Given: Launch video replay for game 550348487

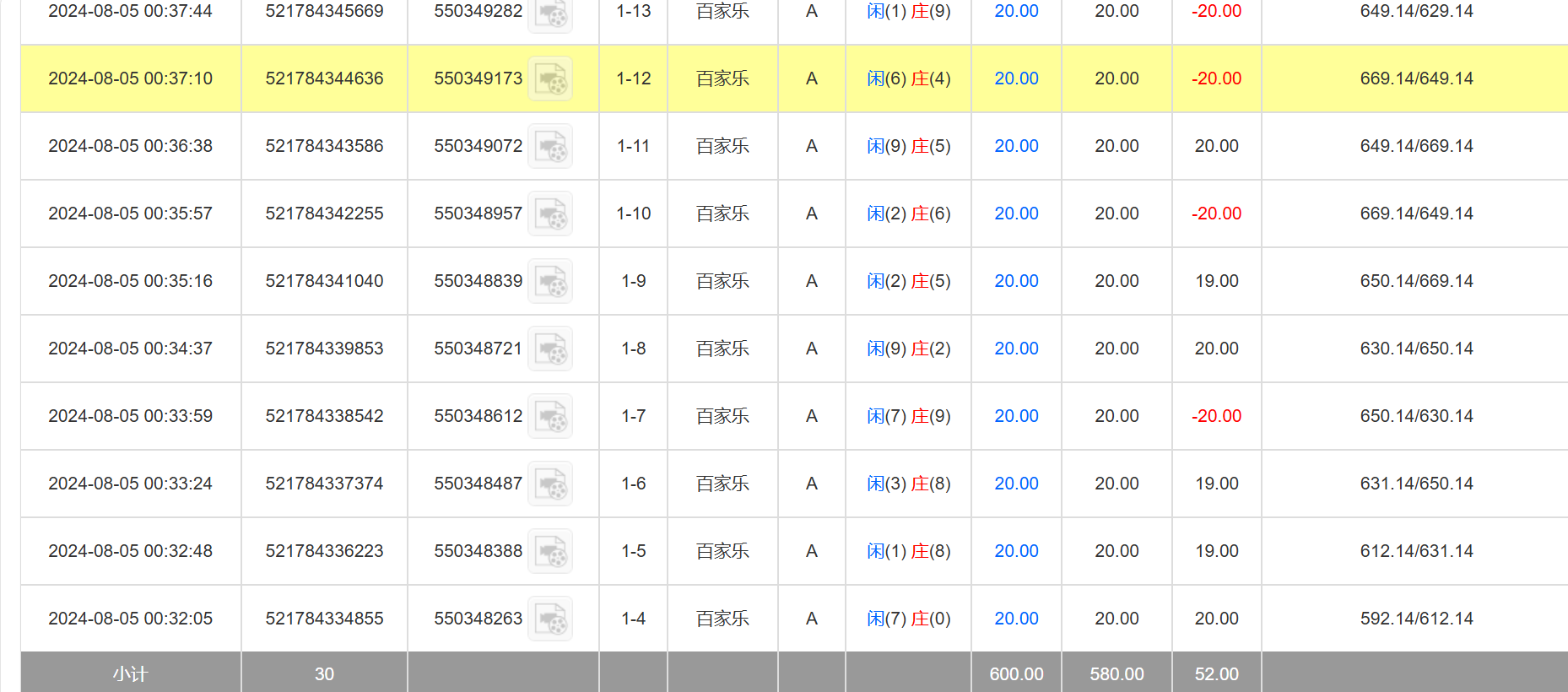Looking at the screenshot, I should (550, 484).
